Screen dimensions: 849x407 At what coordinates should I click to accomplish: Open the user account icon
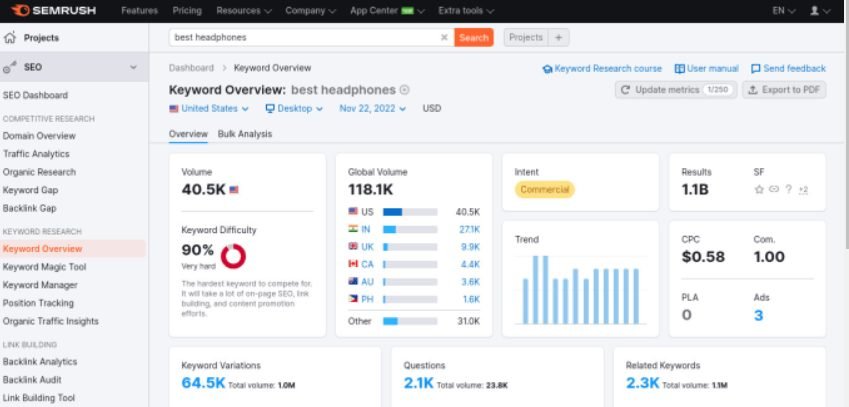click(x=814, y=10)
